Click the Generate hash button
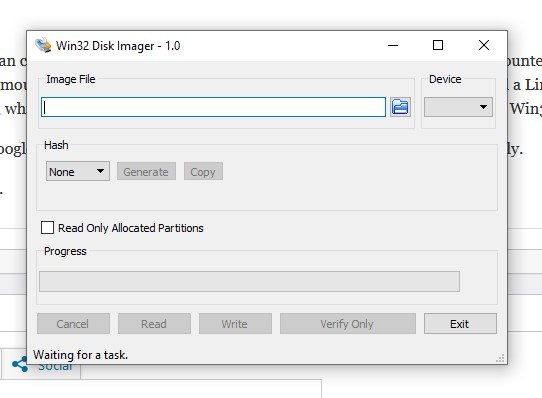 pyautogui.click(x=146, y=171)
